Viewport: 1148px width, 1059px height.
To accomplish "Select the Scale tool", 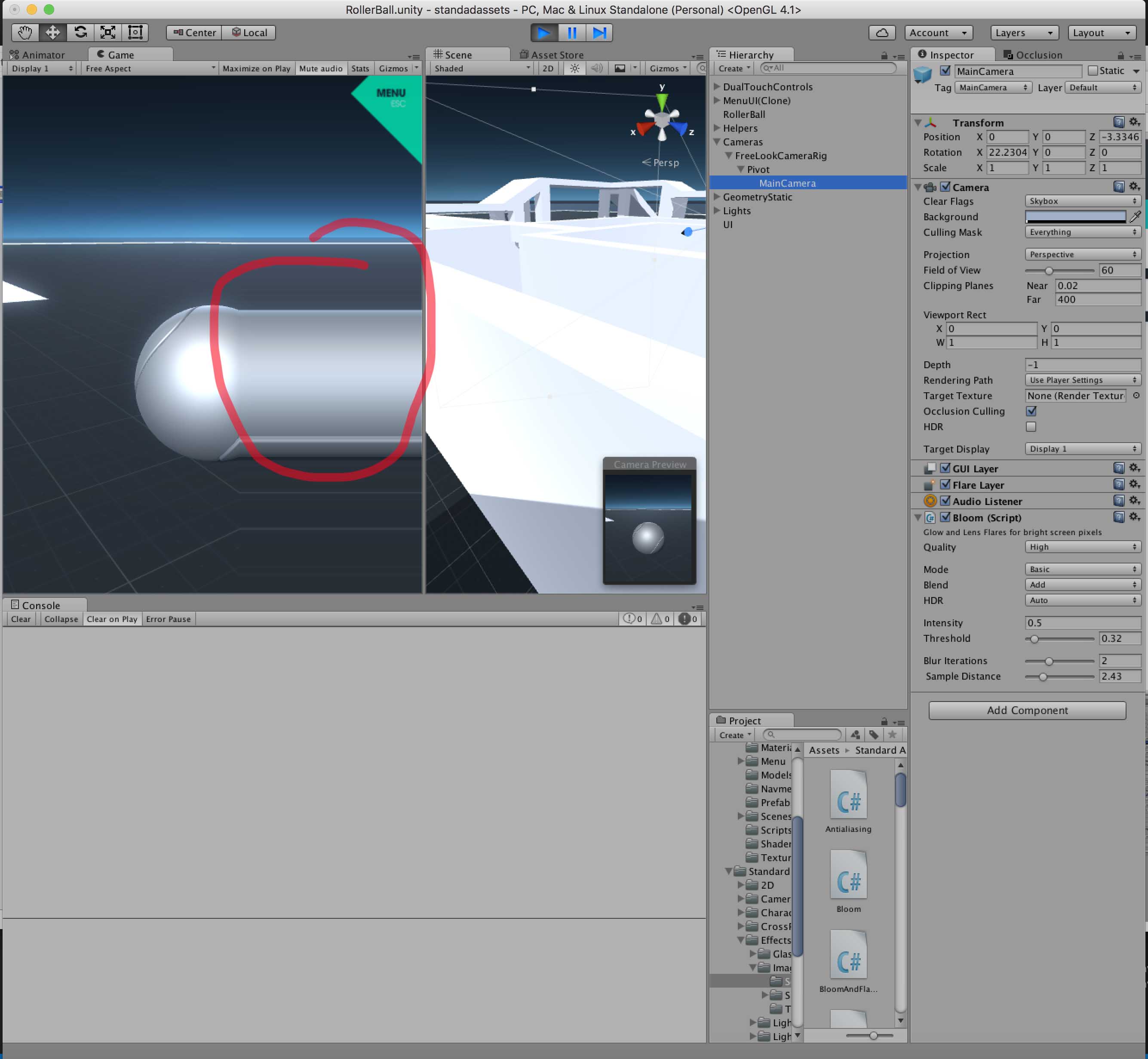I will (107, 33).
